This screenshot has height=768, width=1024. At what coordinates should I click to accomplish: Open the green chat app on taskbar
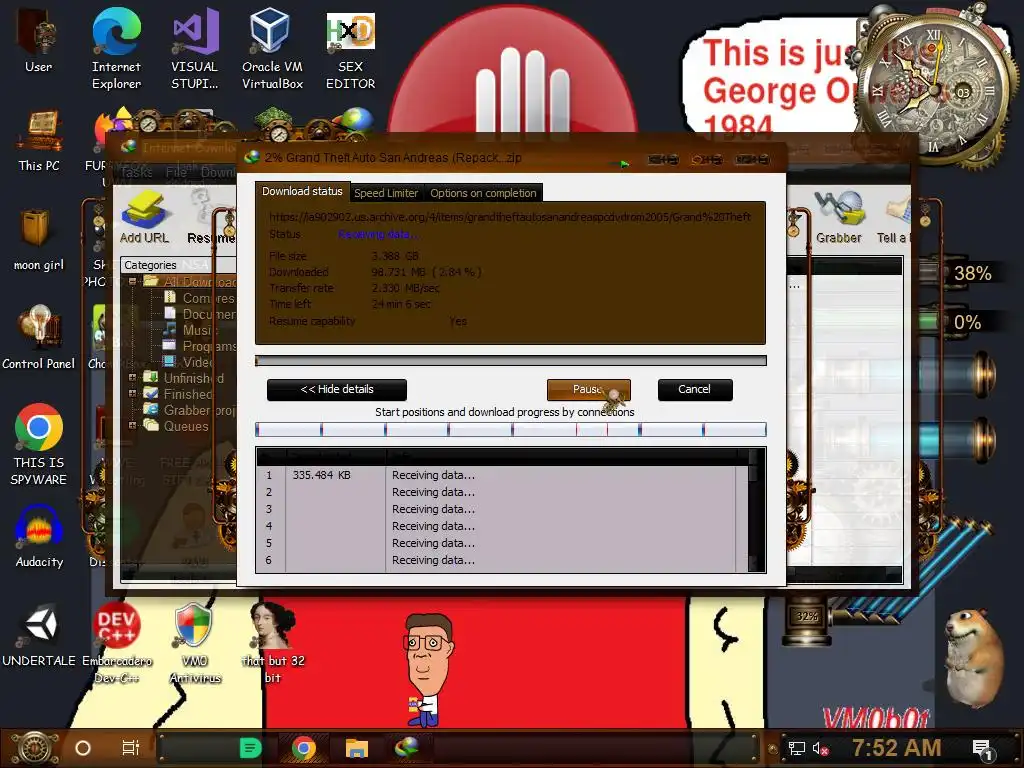[250, 748]
